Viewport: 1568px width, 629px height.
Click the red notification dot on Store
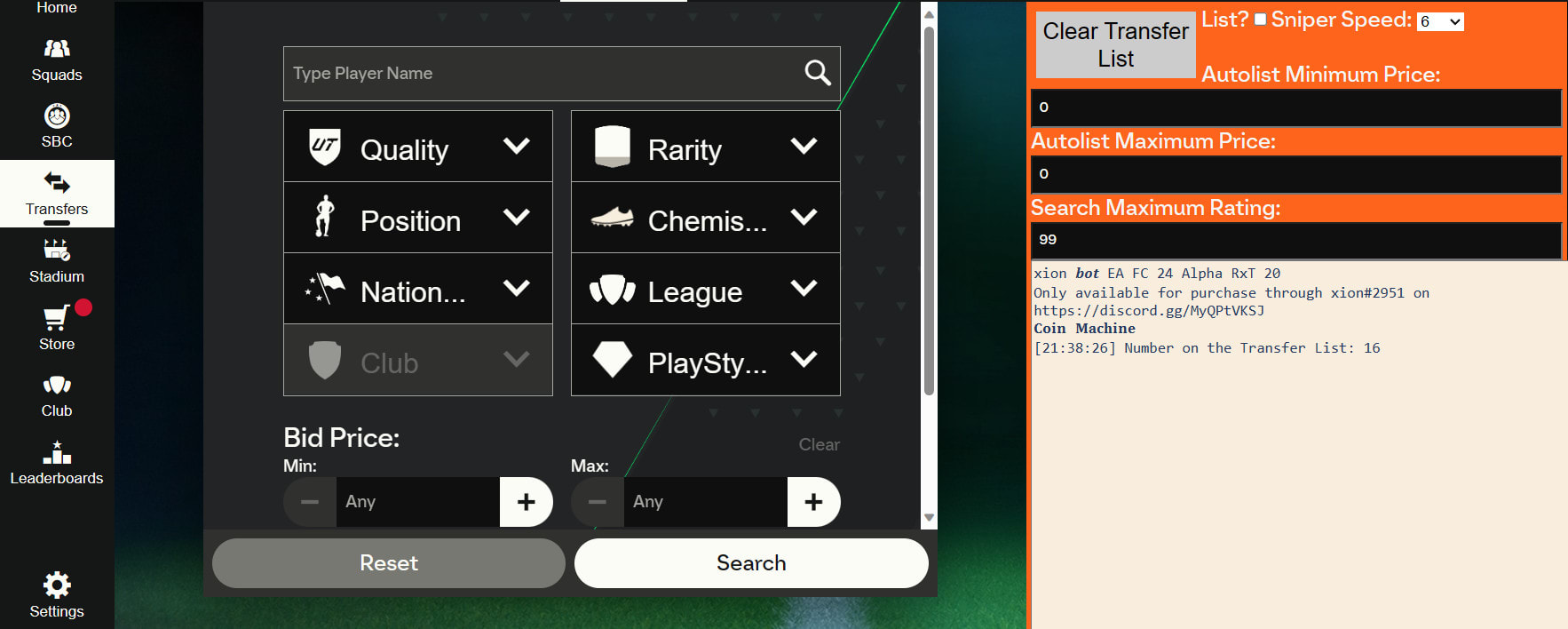click(x=83, y=307)
